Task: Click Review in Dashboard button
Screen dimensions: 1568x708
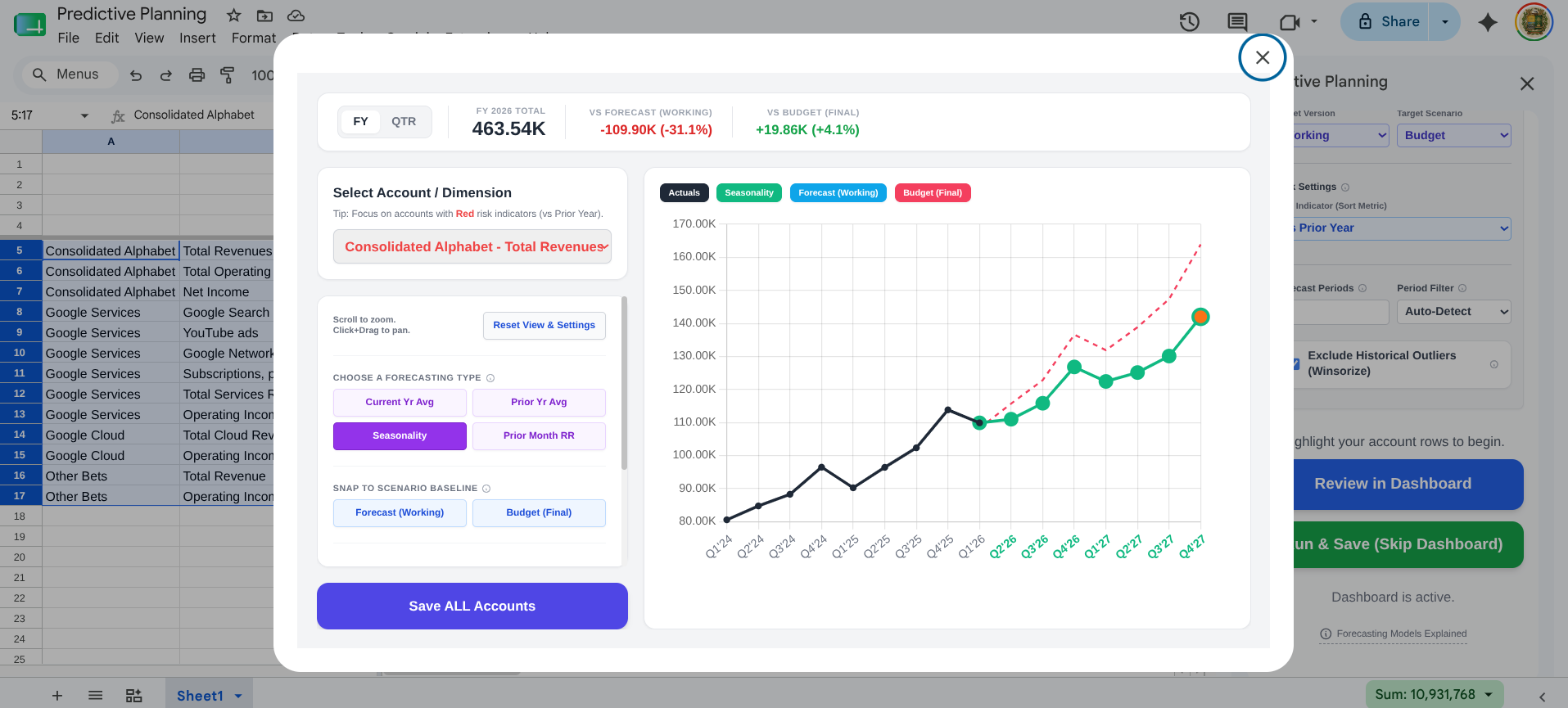Action: (1408, 484)
